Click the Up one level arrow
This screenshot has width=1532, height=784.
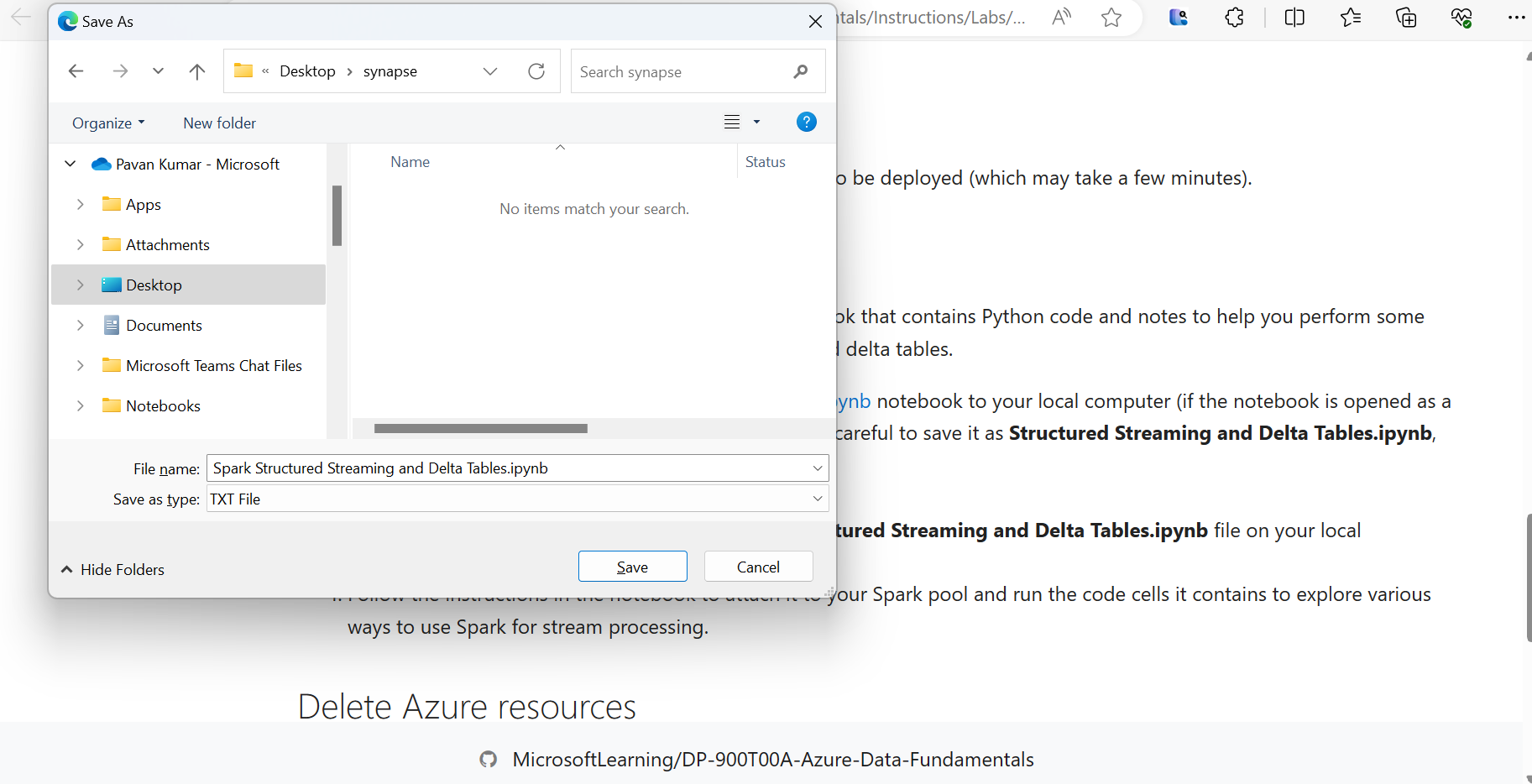[197, 71]
